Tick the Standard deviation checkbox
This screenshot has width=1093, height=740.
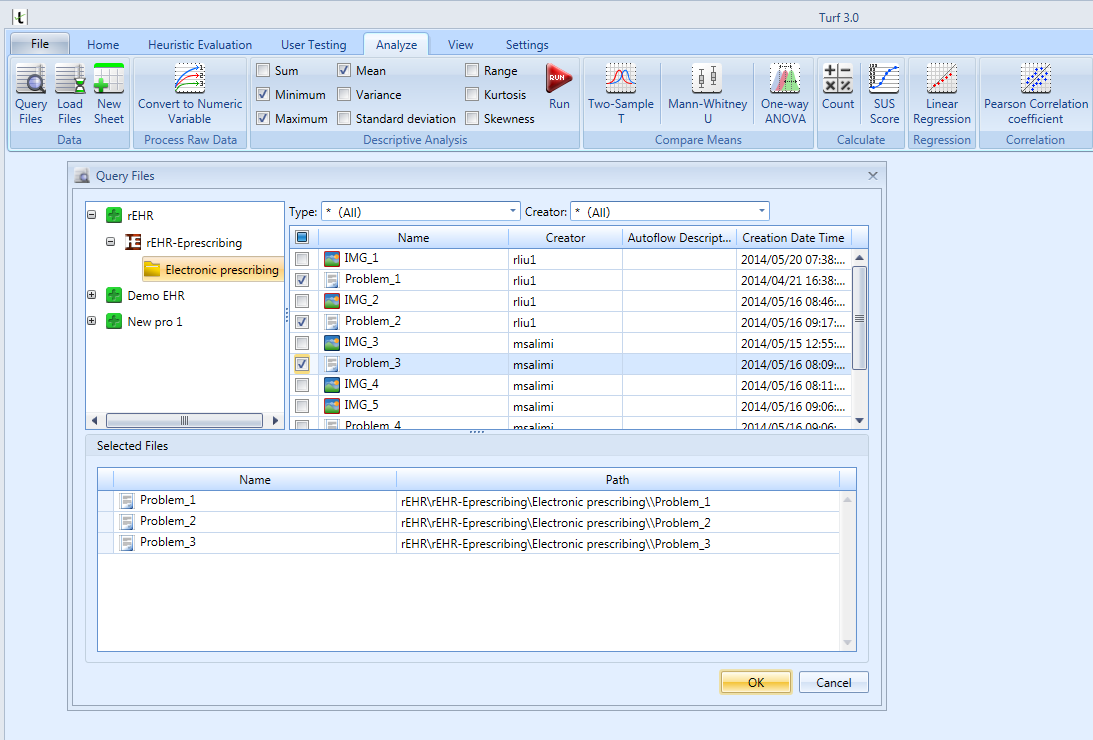[344, 118]
